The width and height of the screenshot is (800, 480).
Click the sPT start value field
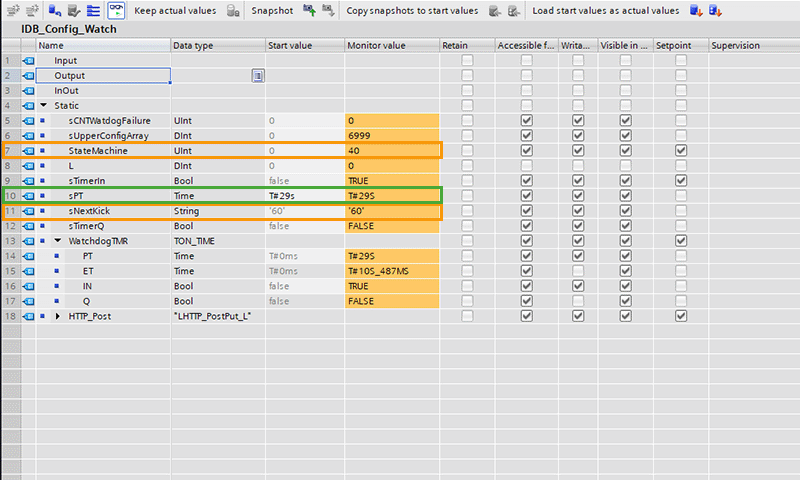coord(304,196)
